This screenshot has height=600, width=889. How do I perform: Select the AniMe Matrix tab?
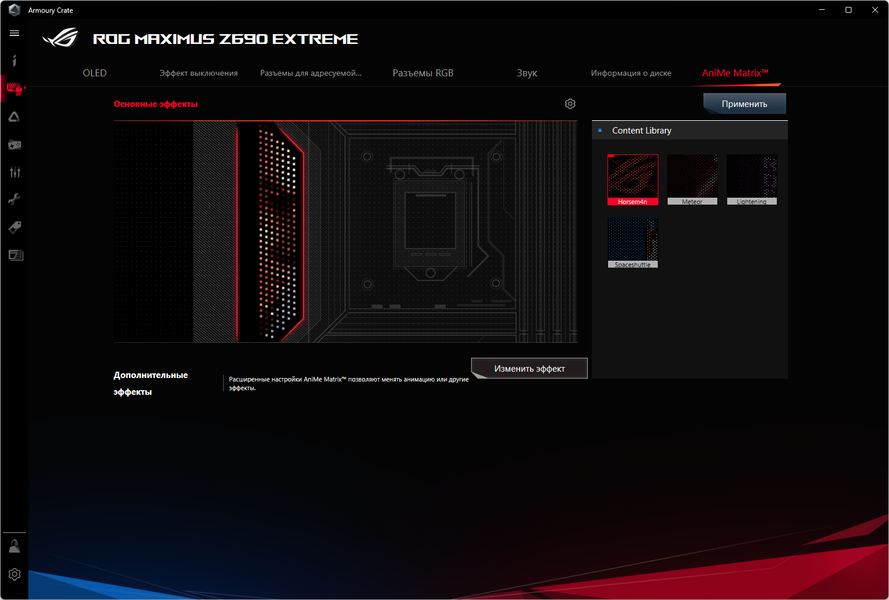pos(735,73)
